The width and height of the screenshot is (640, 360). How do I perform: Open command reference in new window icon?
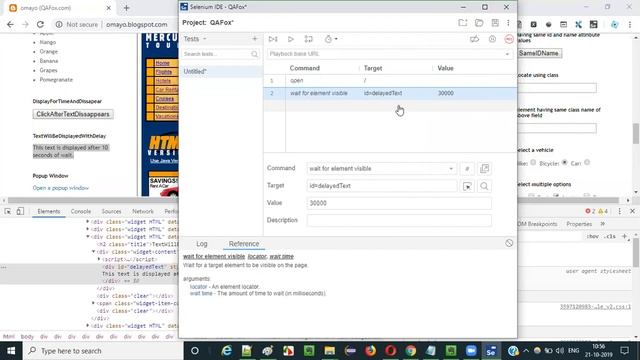click(484, 169)
